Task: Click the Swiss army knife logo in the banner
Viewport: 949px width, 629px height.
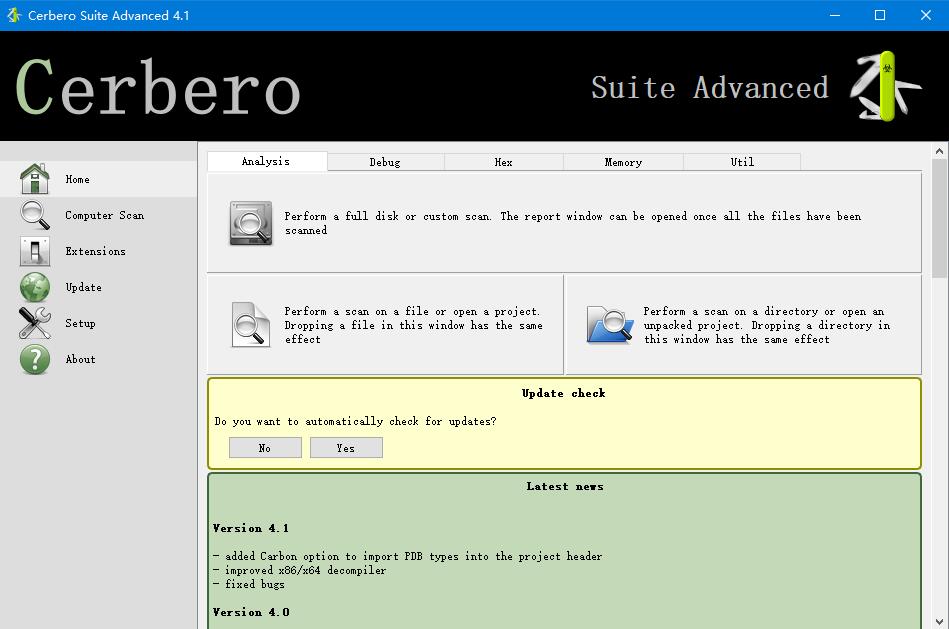Action: [885, 86]
